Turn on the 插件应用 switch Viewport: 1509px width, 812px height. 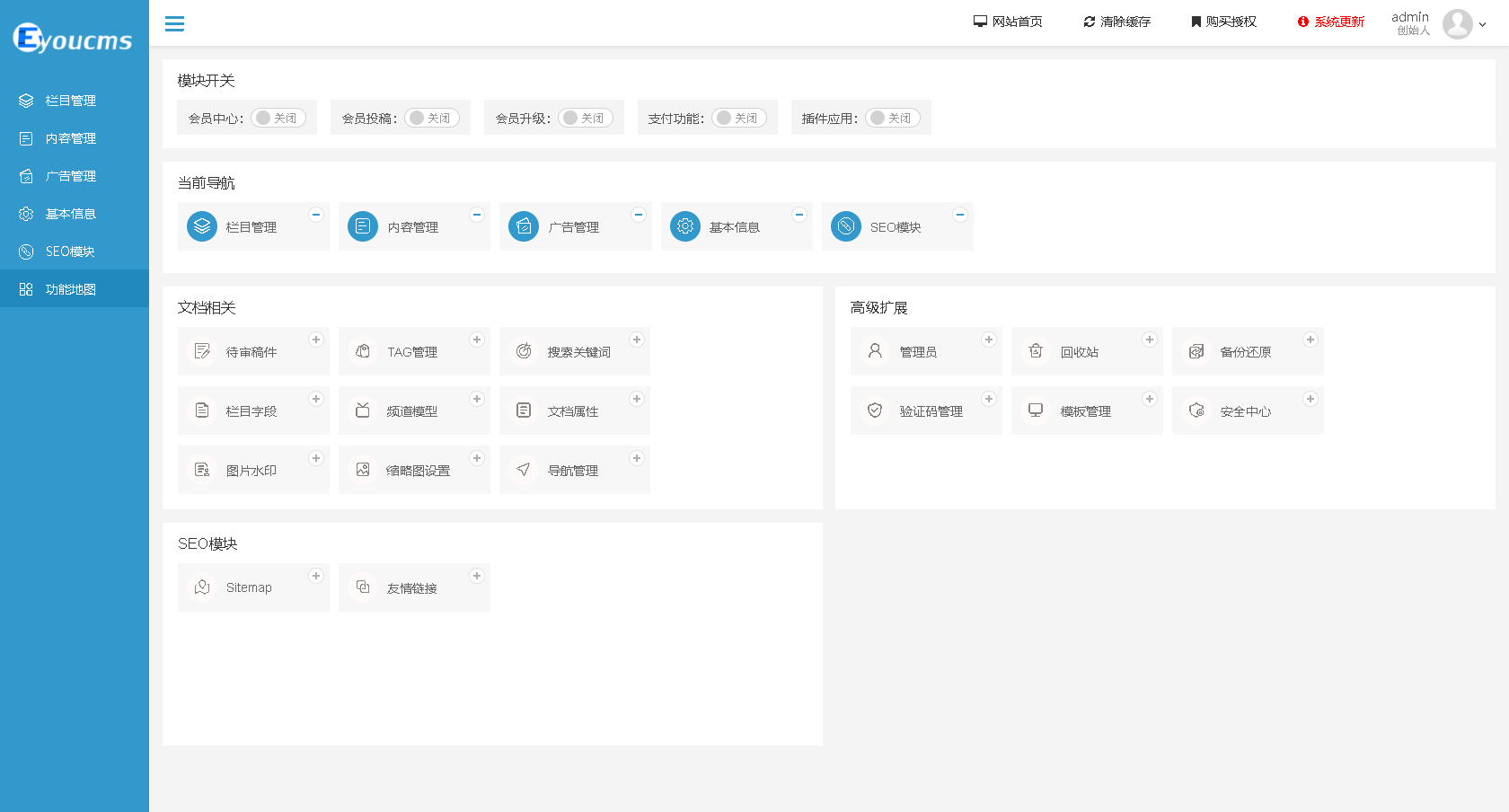(893, 118)
